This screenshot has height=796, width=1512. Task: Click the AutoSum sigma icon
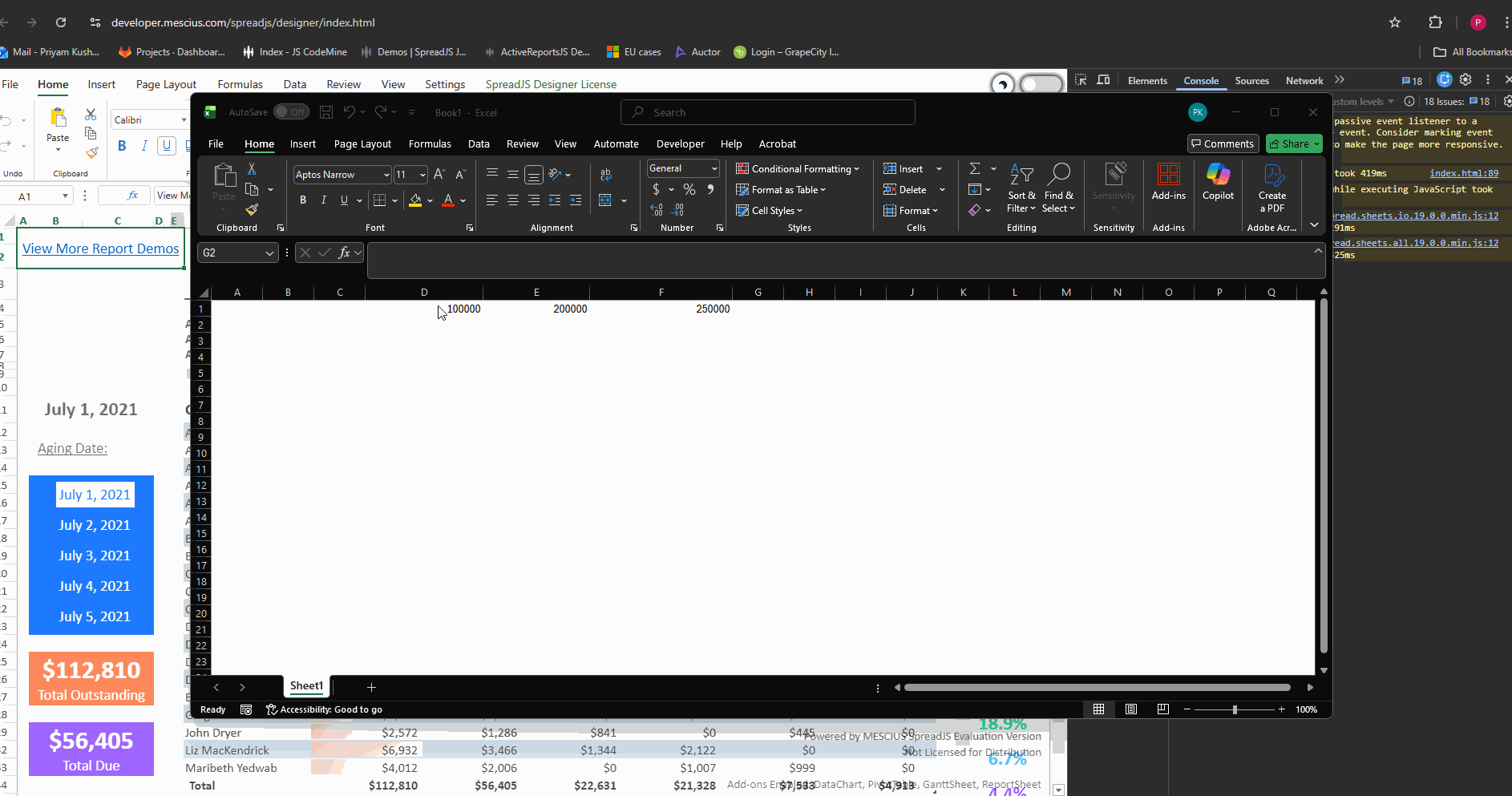click(975, 168)
